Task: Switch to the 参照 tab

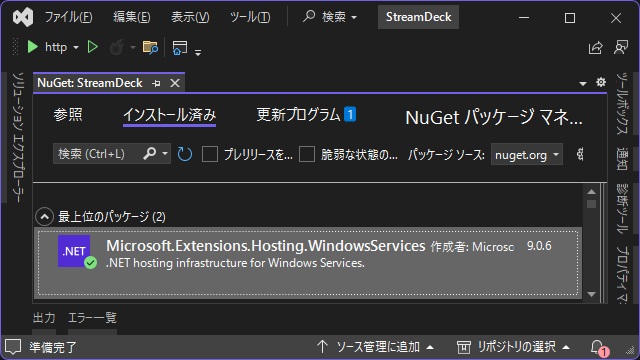Action: click(x=68, y=115)
